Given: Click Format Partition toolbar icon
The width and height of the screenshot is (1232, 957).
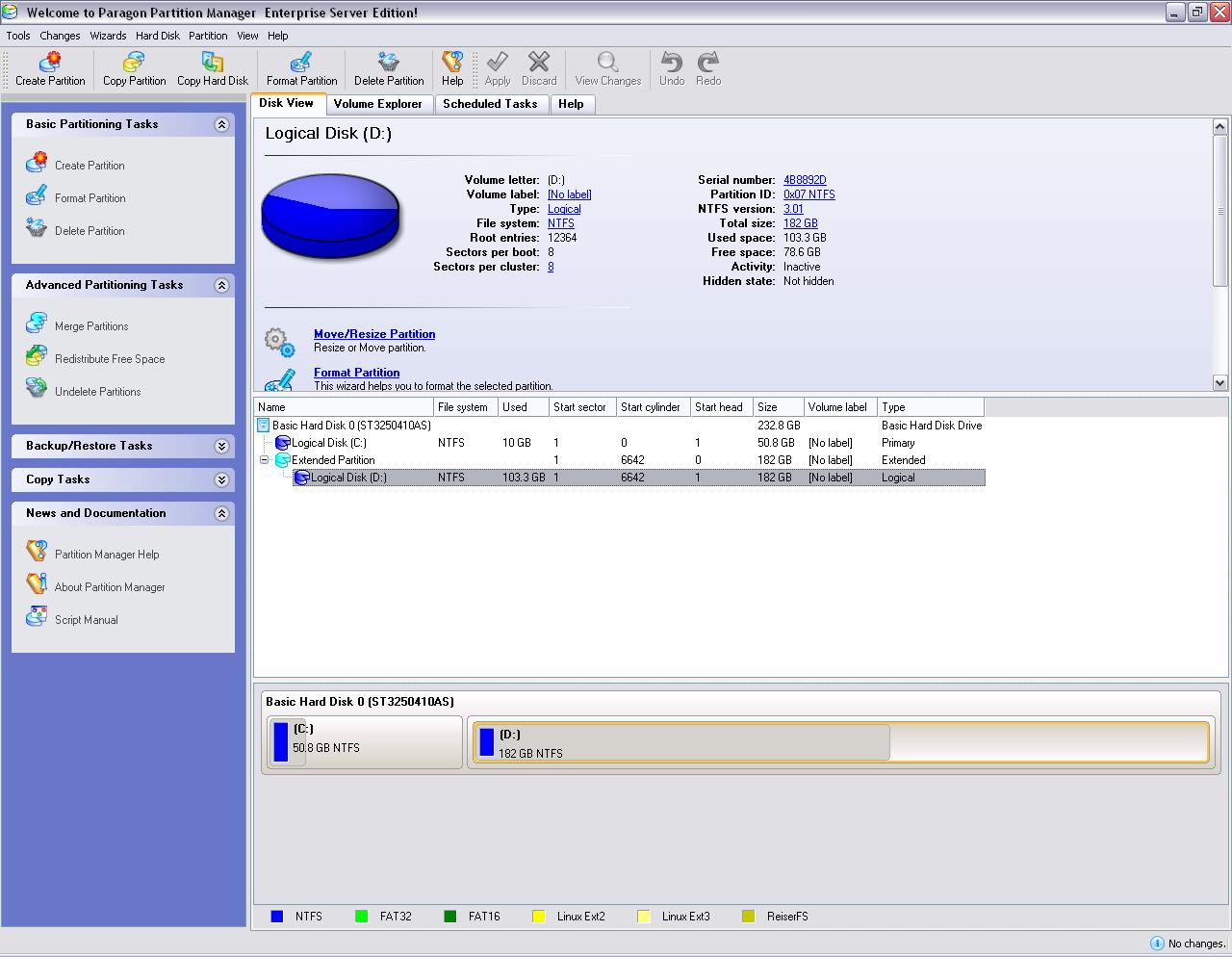Looking at the screenshot, I should tap(301, 63).
